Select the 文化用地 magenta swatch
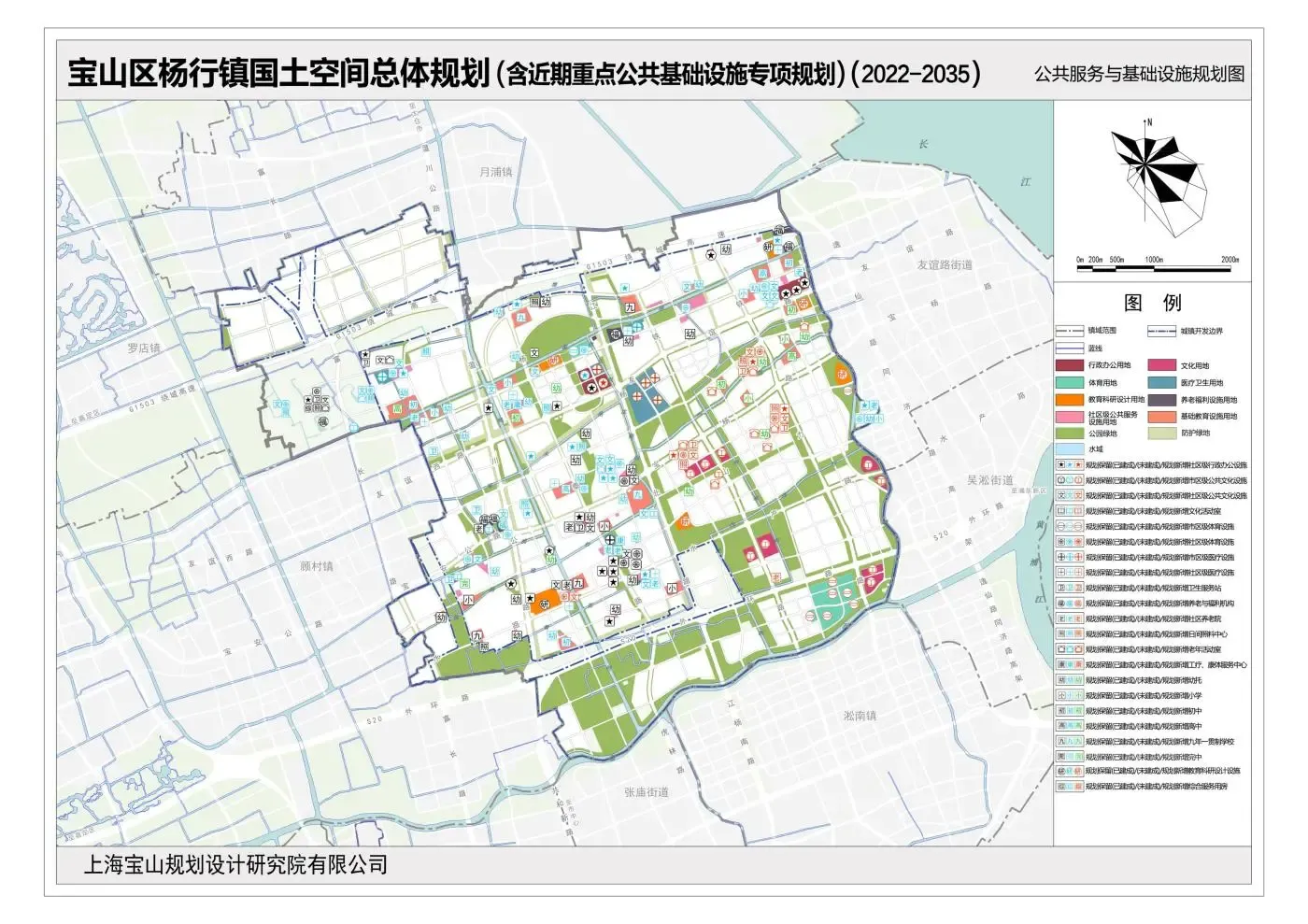The width and height of the screenshot is (1308, 924). tap(1161, 365)
